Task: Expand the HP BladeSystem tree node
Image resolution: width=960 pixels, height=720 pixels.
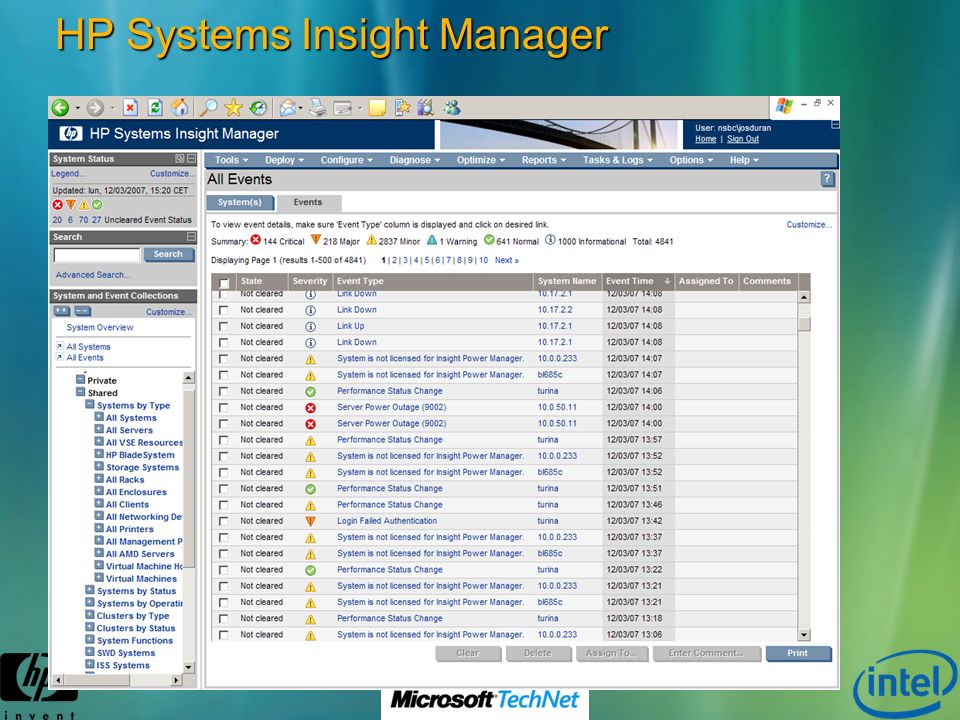Action: [x=99, y=454]
